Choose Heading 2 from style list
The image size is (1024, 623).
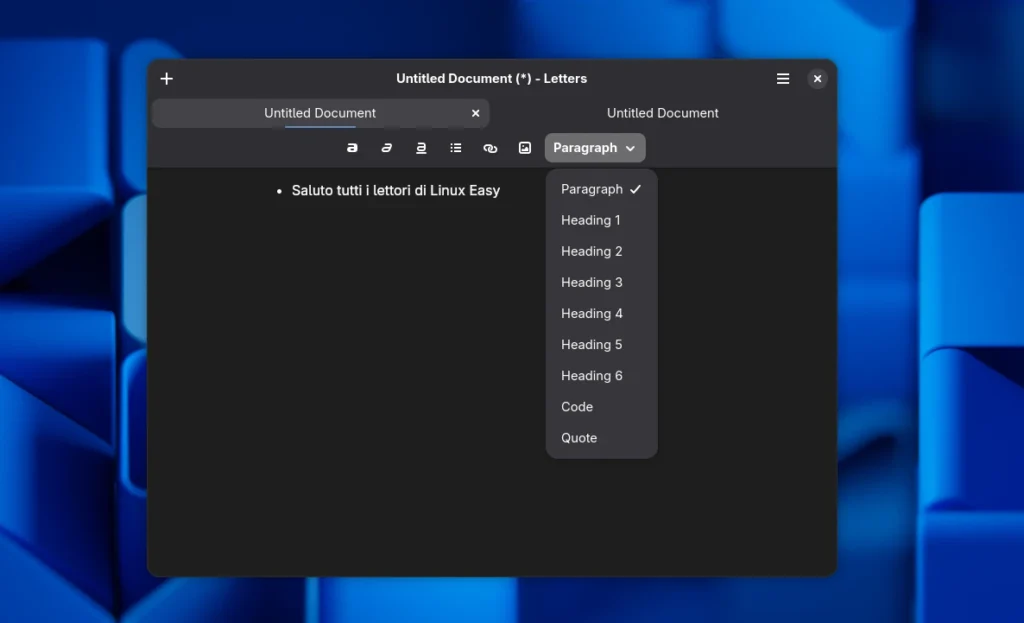point(592,251)
